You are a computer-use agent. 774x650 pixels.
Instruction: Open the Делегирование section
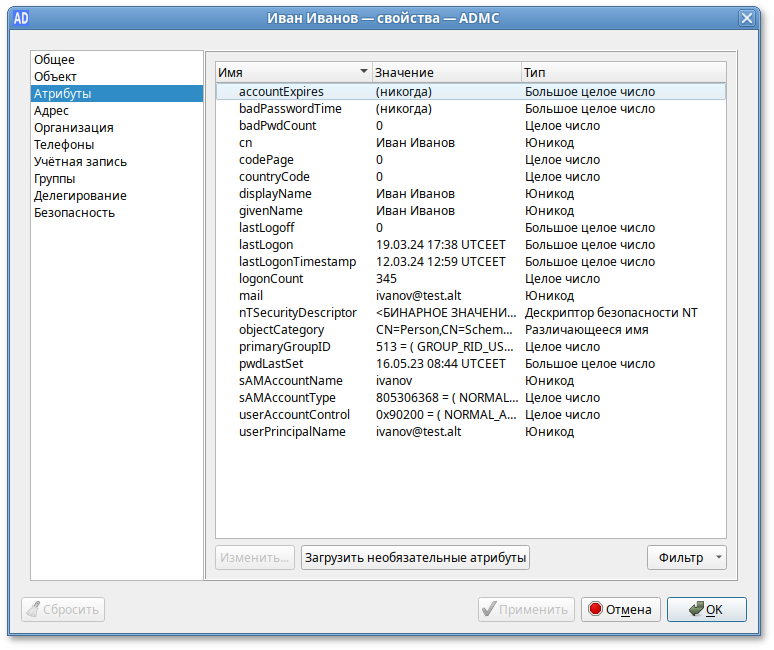pos(80,196)
